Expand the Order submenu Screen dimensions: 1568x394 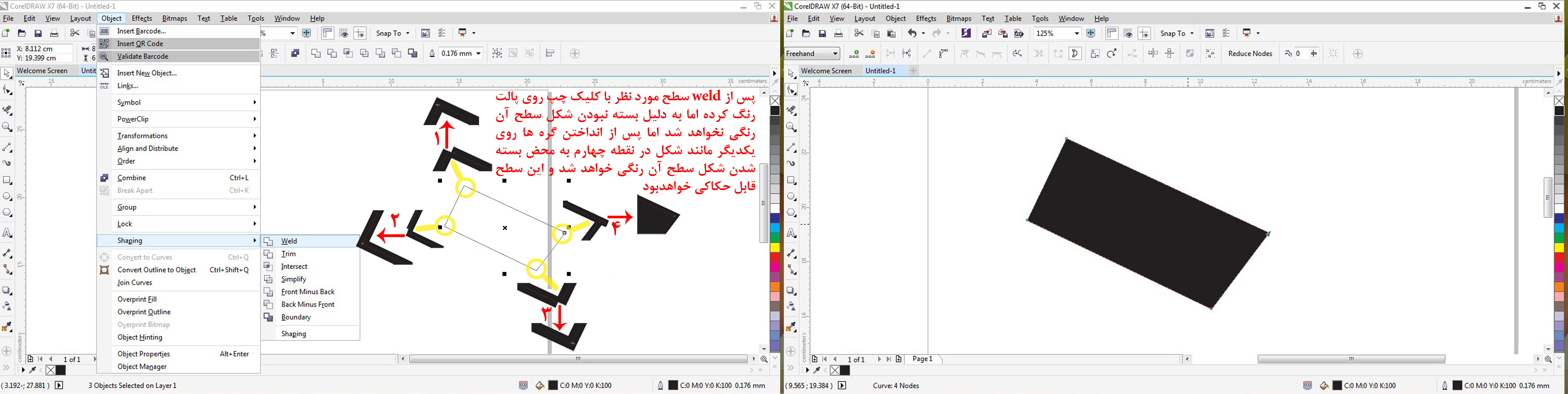tap(178, 161)
